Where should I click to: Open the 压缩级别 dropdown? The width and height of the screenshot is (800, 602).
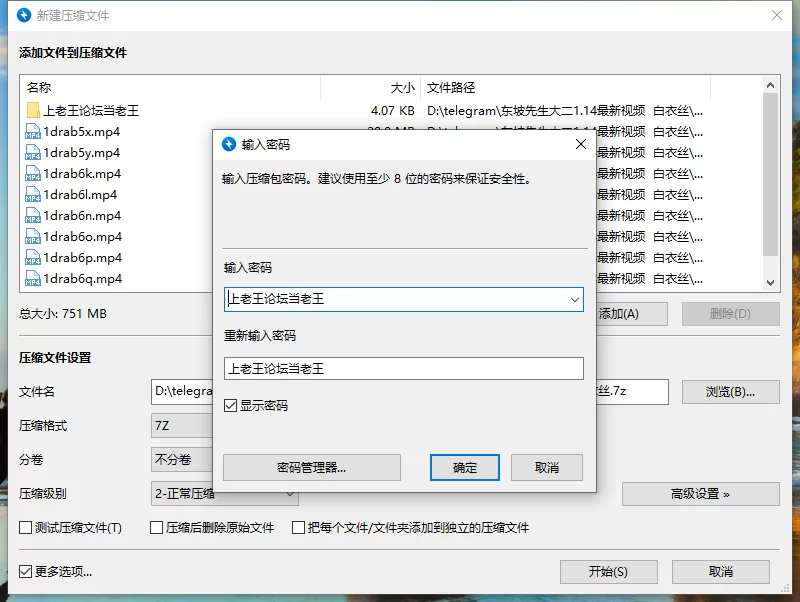pos(290,493)
